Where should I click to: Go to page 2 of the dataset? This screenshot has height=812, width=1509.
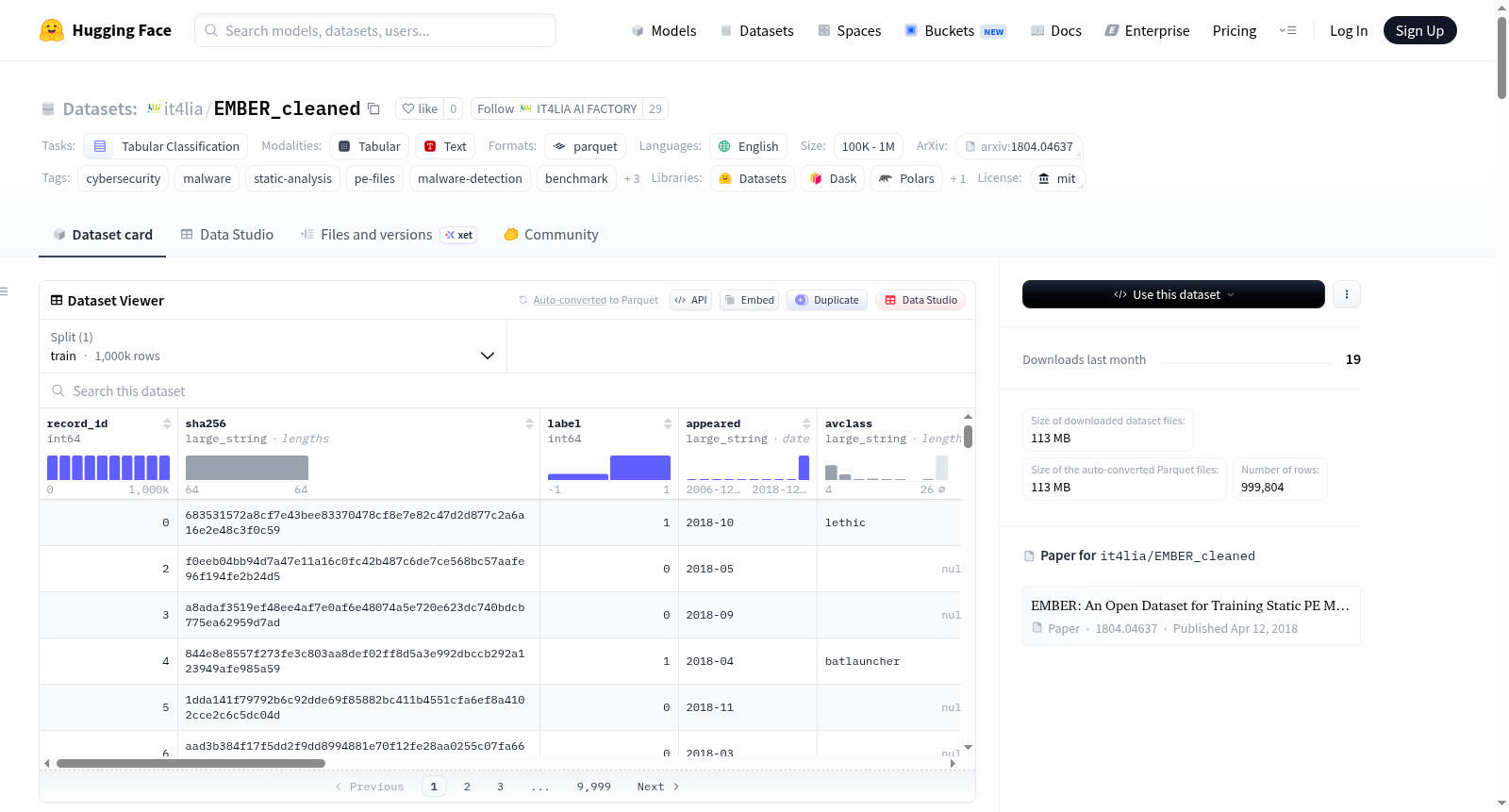tap(467, 787)
